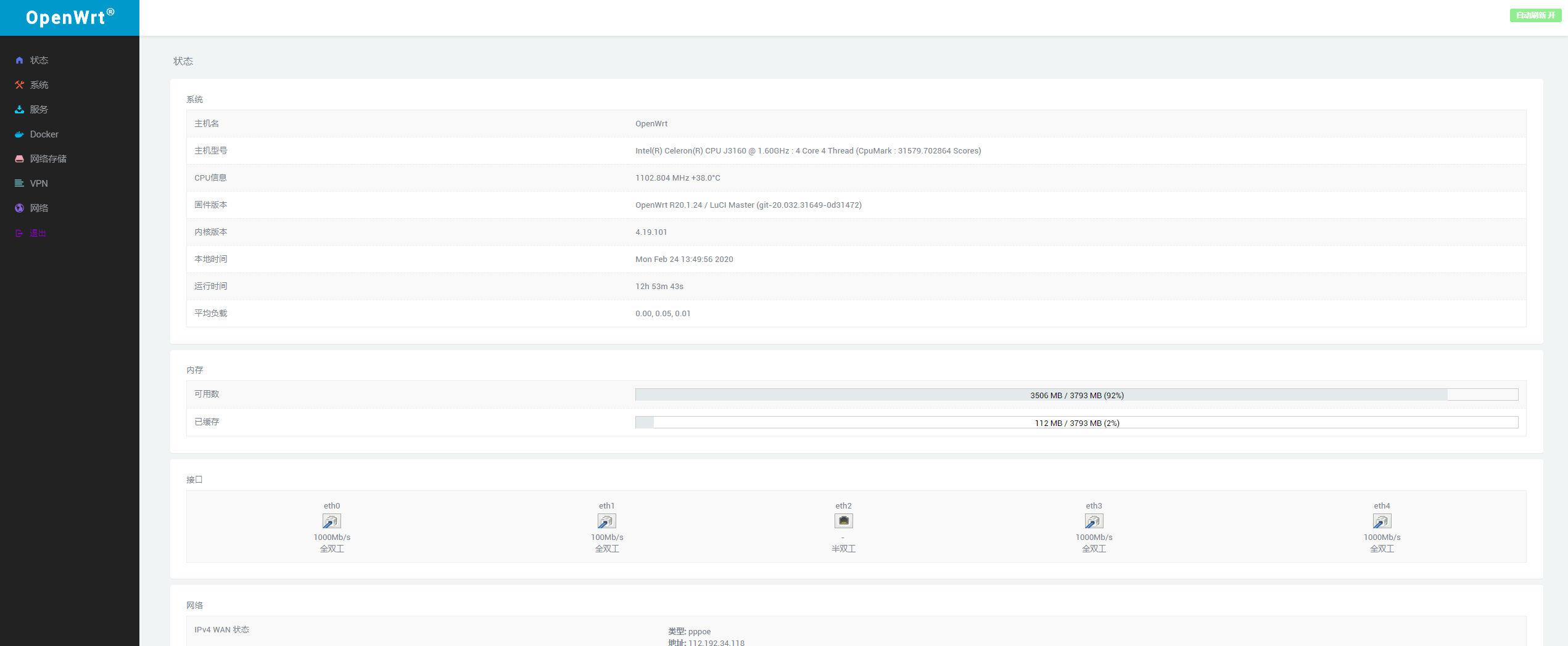
Task: Click the 类型: pppoe text
Action: (690, 632)
